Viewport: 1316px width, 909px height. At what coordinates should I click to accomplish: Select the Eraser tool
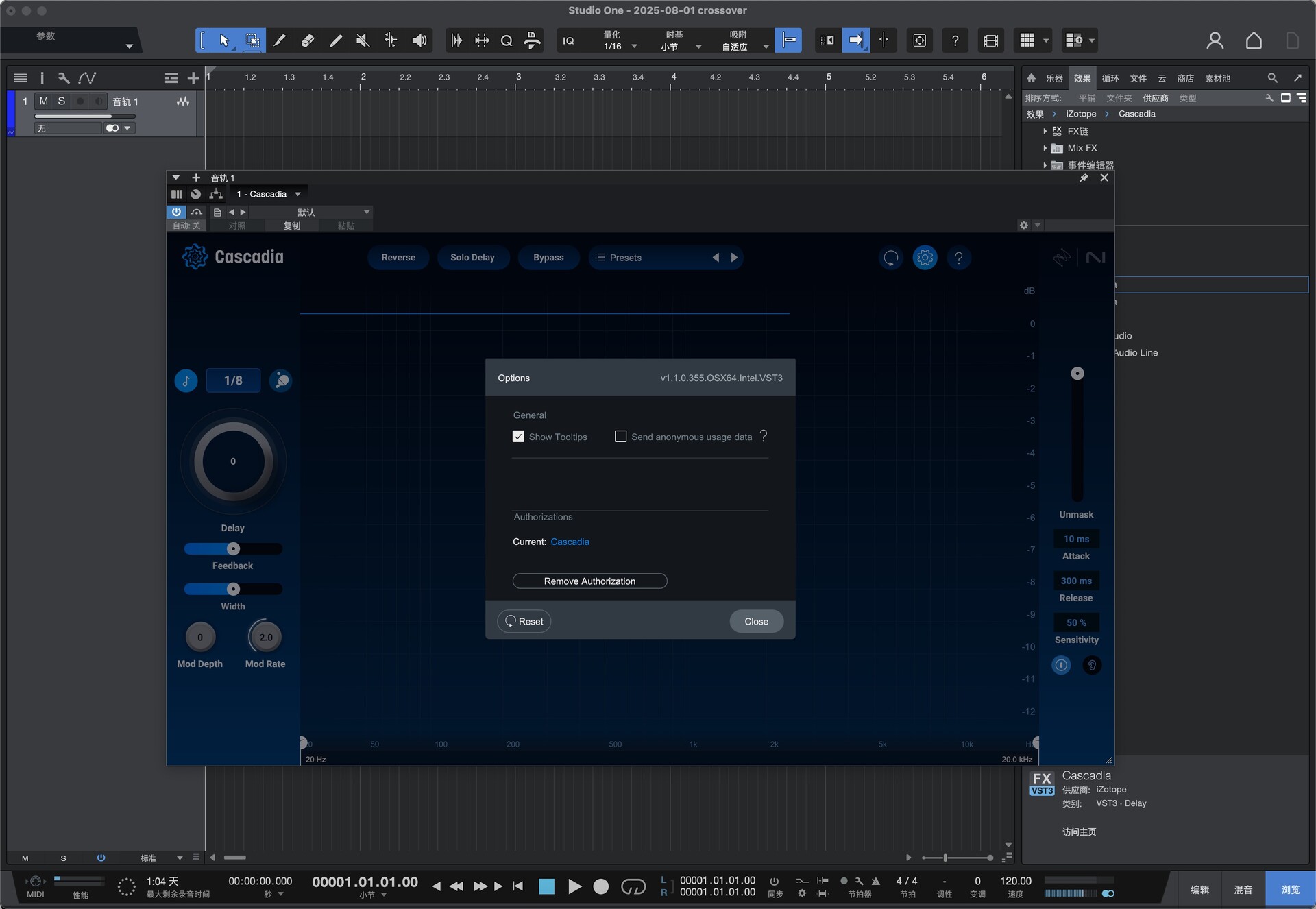308,40
